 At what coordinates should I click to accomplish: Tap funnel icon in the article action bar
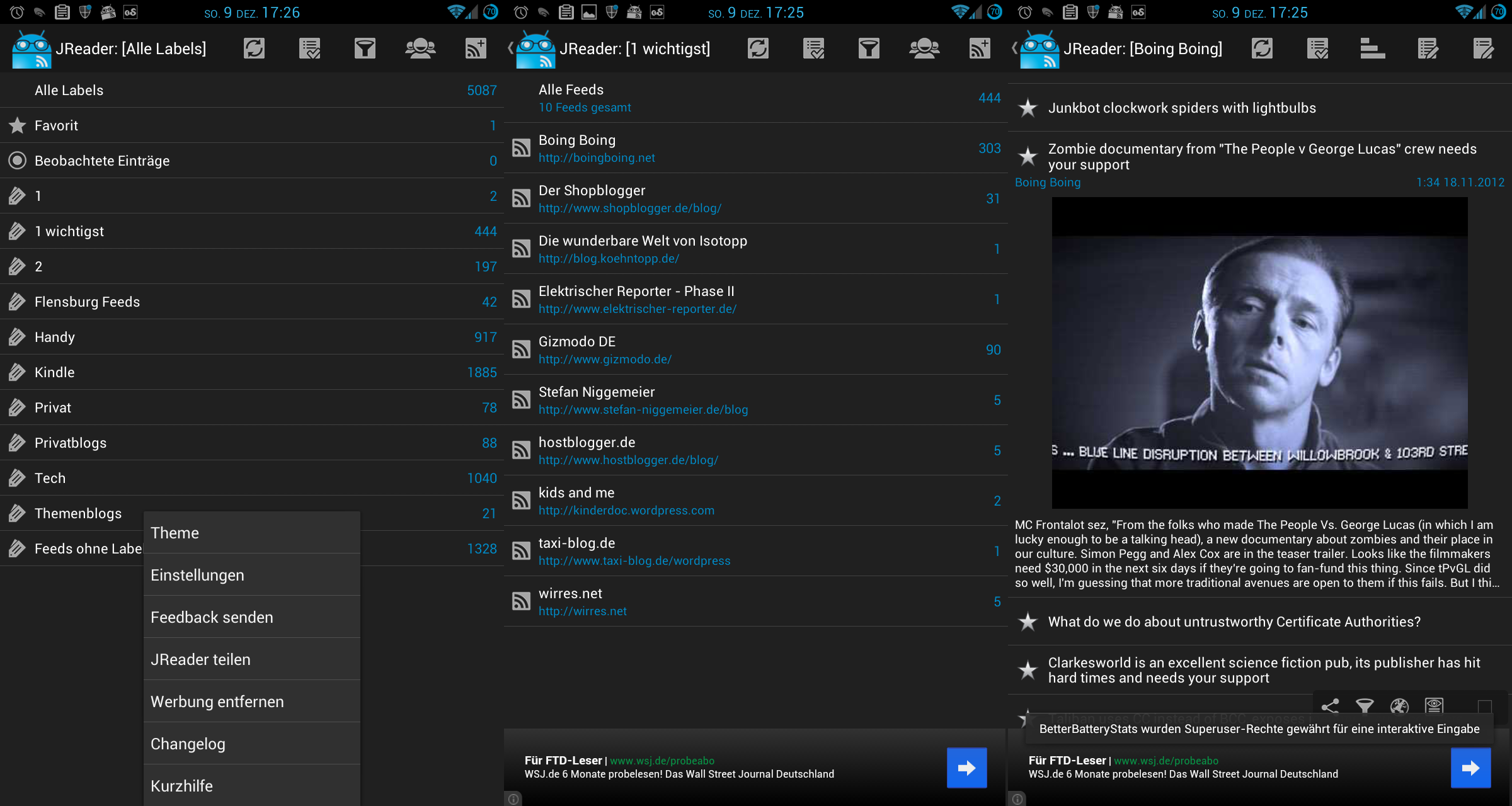click(x=1365, y=706)
